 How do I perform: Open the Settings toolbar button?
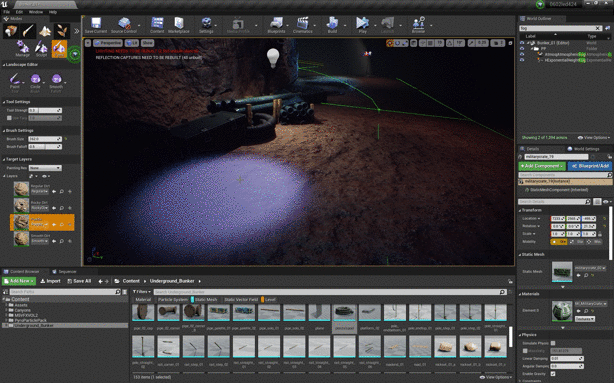click(206, 25)
